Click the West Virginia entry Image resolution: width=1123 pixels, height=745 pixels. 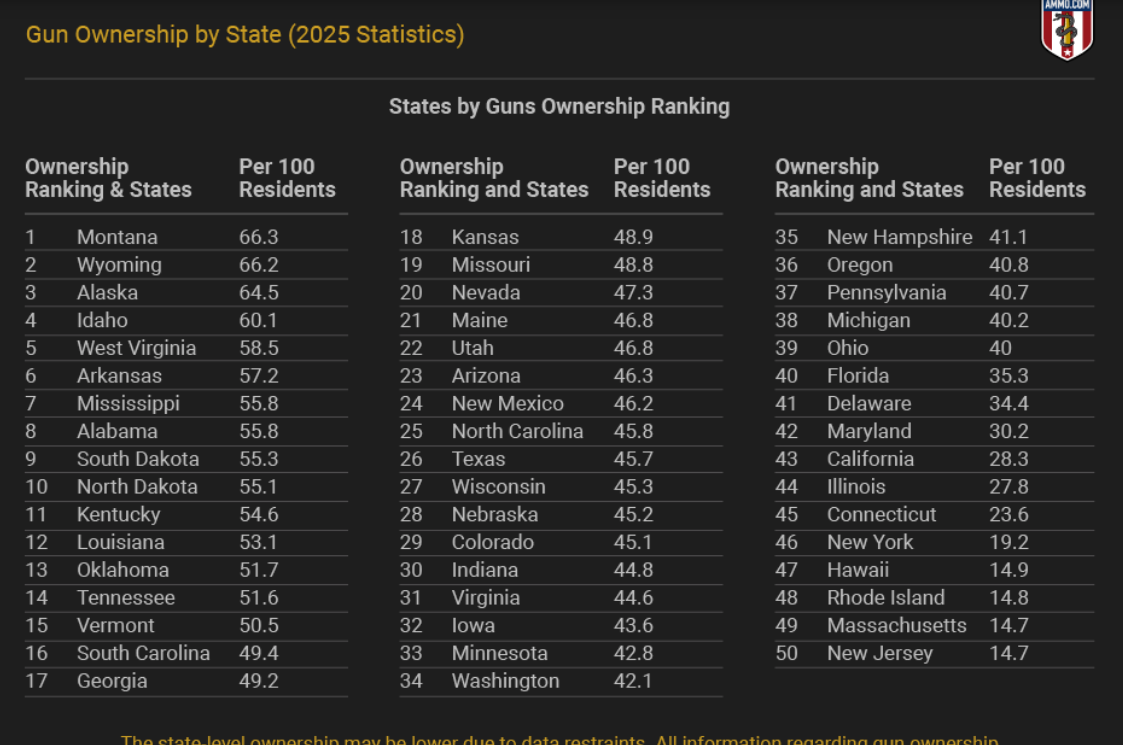(136, 348)
